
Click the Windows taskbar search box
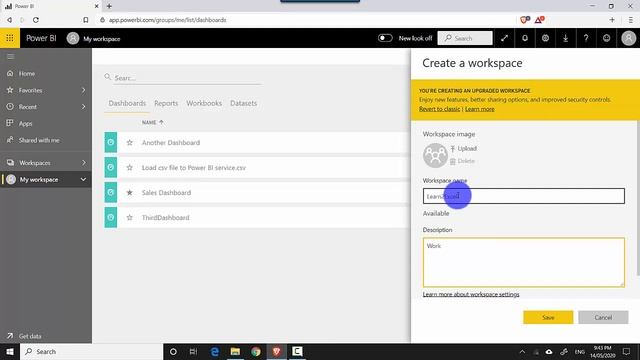[x=92, y=351]
